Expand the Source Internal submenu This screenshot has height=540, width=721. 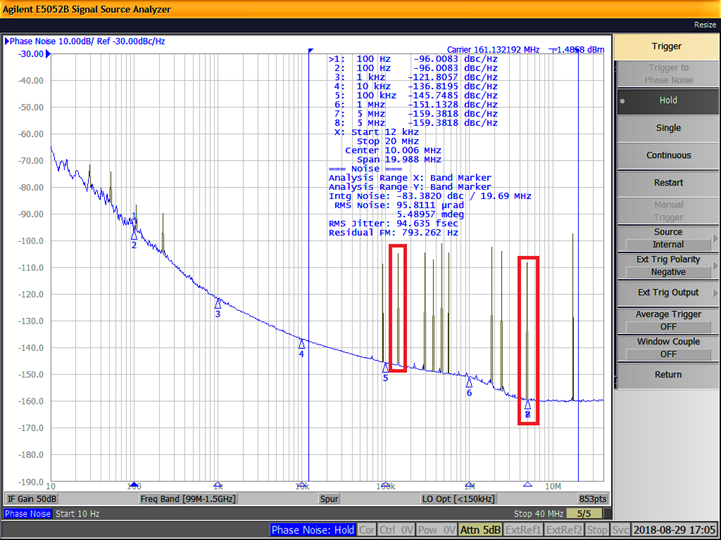(667, 238)
